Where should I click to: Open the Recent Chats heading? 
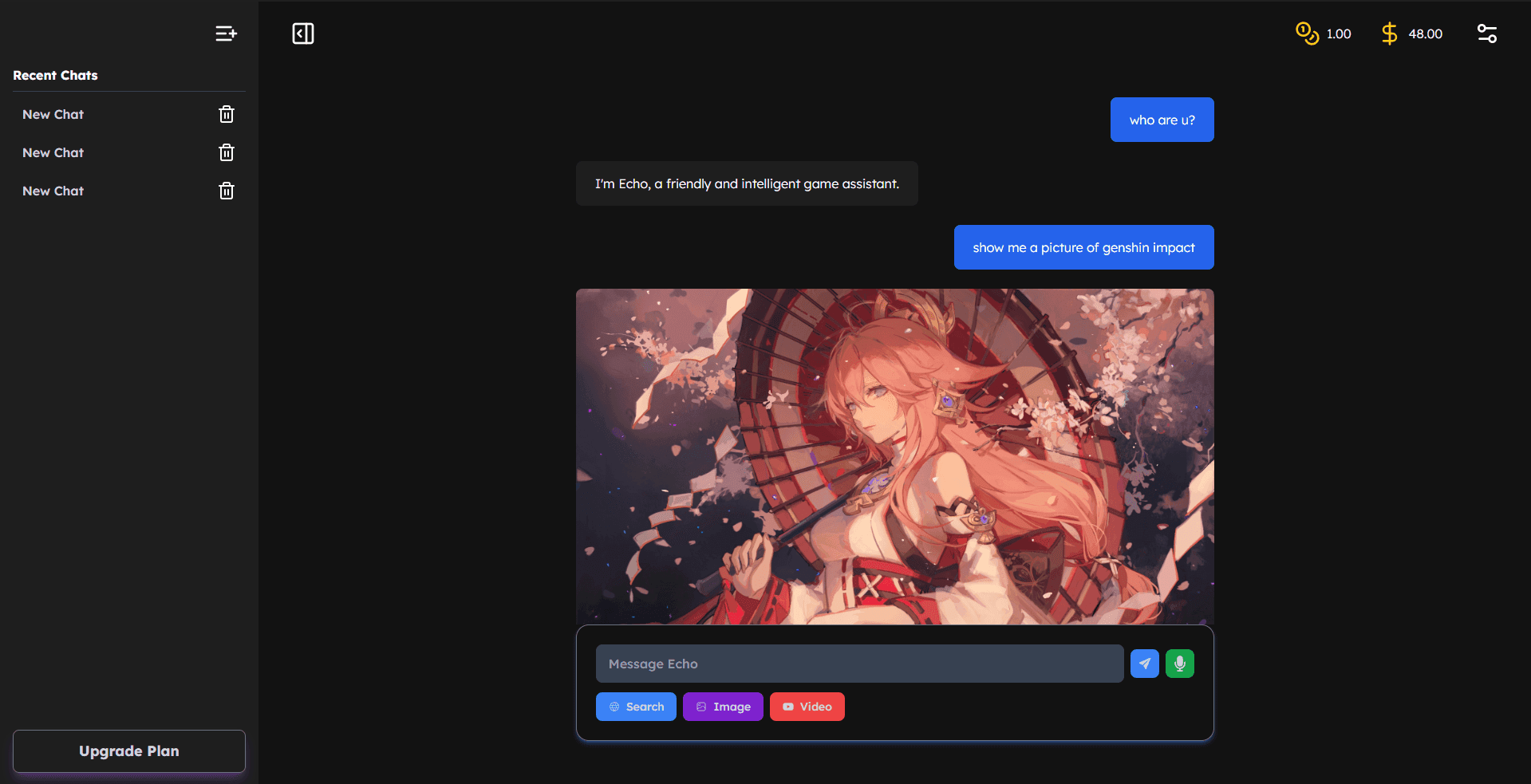pyautogui.click(x=55, y=75)
